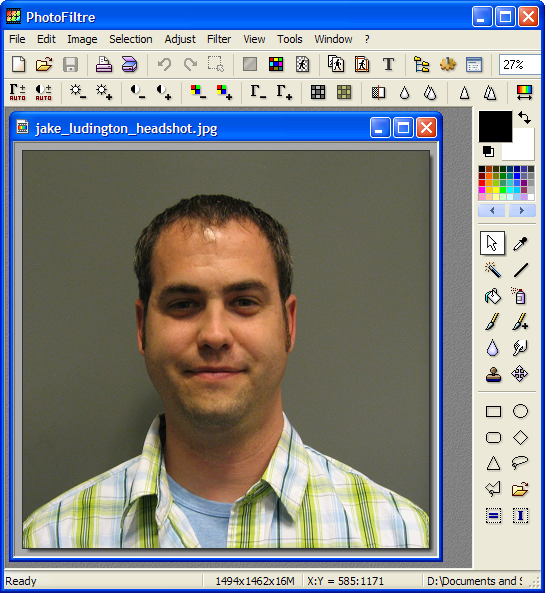Open Canvas size icon
The width and height of the screenshot is (545, 593).
(x=362, y=64)
